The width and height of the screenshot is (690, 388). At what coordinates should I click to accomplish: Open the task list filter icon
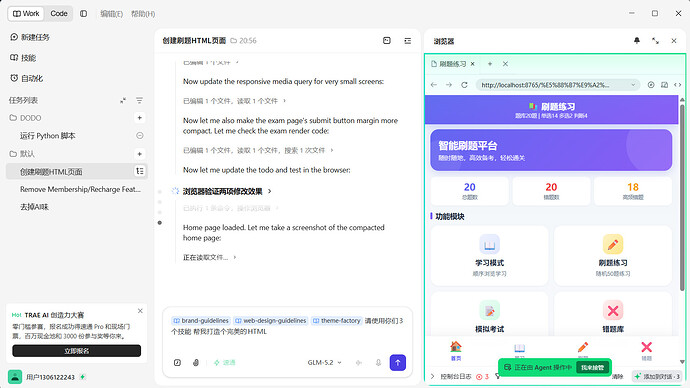coord(139,100)
